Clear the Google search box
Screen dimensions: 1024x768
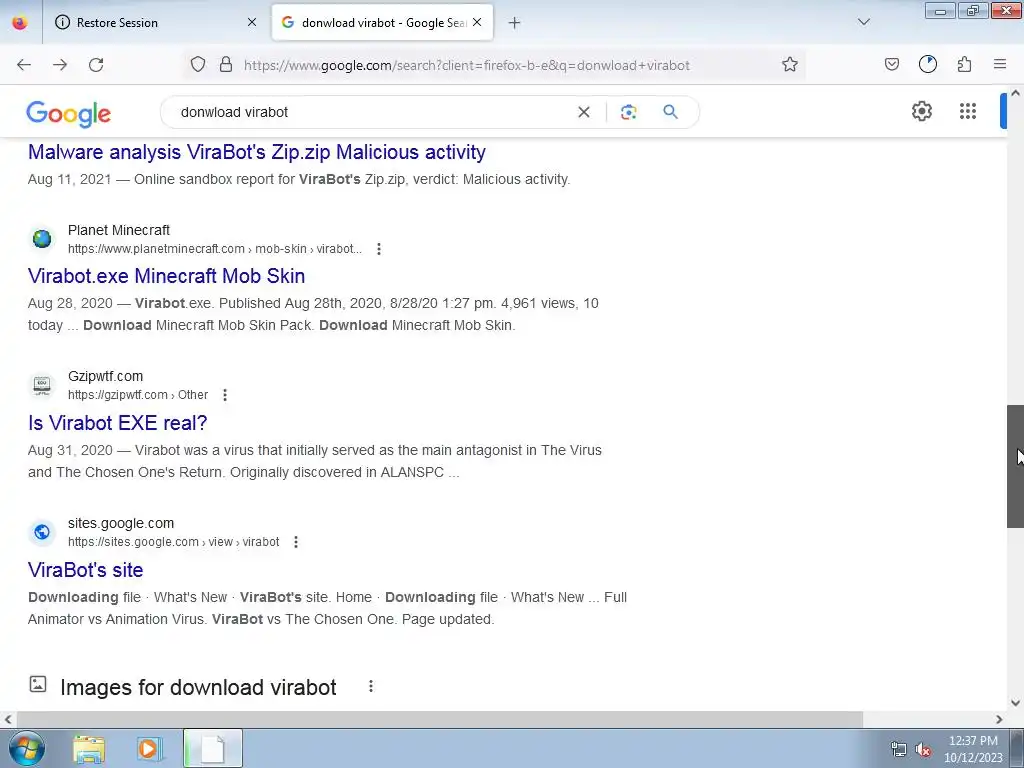584,112
